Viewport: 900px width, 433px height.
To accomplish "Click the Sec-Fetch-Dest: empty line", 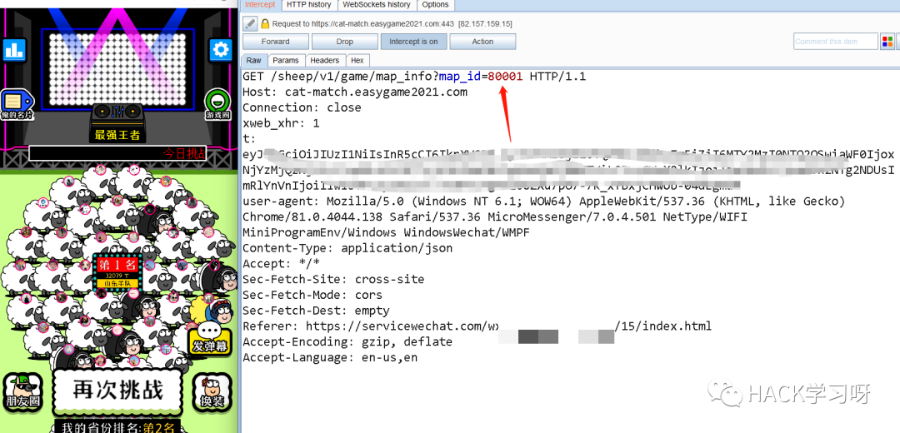I will click(316, 310).
